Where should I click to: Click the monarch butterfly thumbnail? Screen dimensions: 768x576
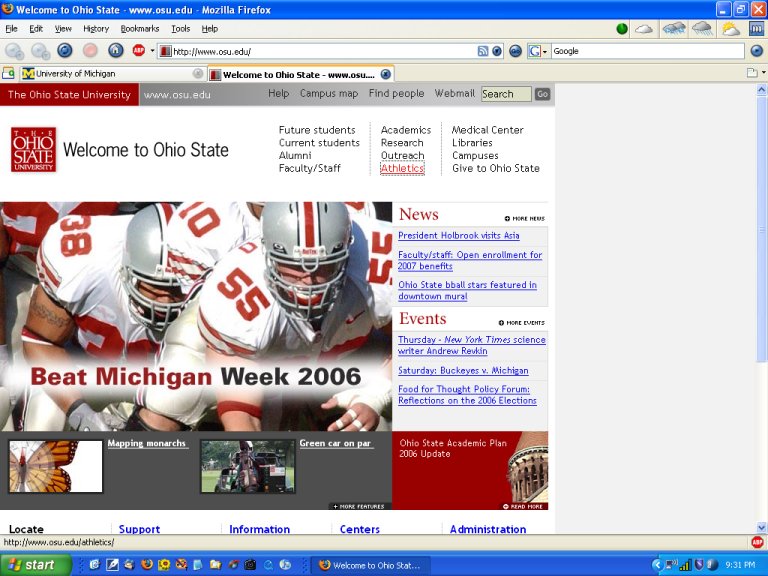[55, 467]
